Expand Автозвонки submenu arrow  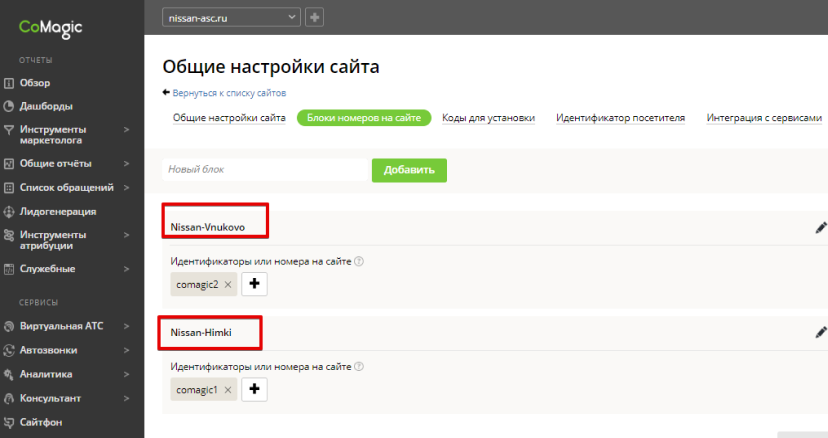coord(126,350)
